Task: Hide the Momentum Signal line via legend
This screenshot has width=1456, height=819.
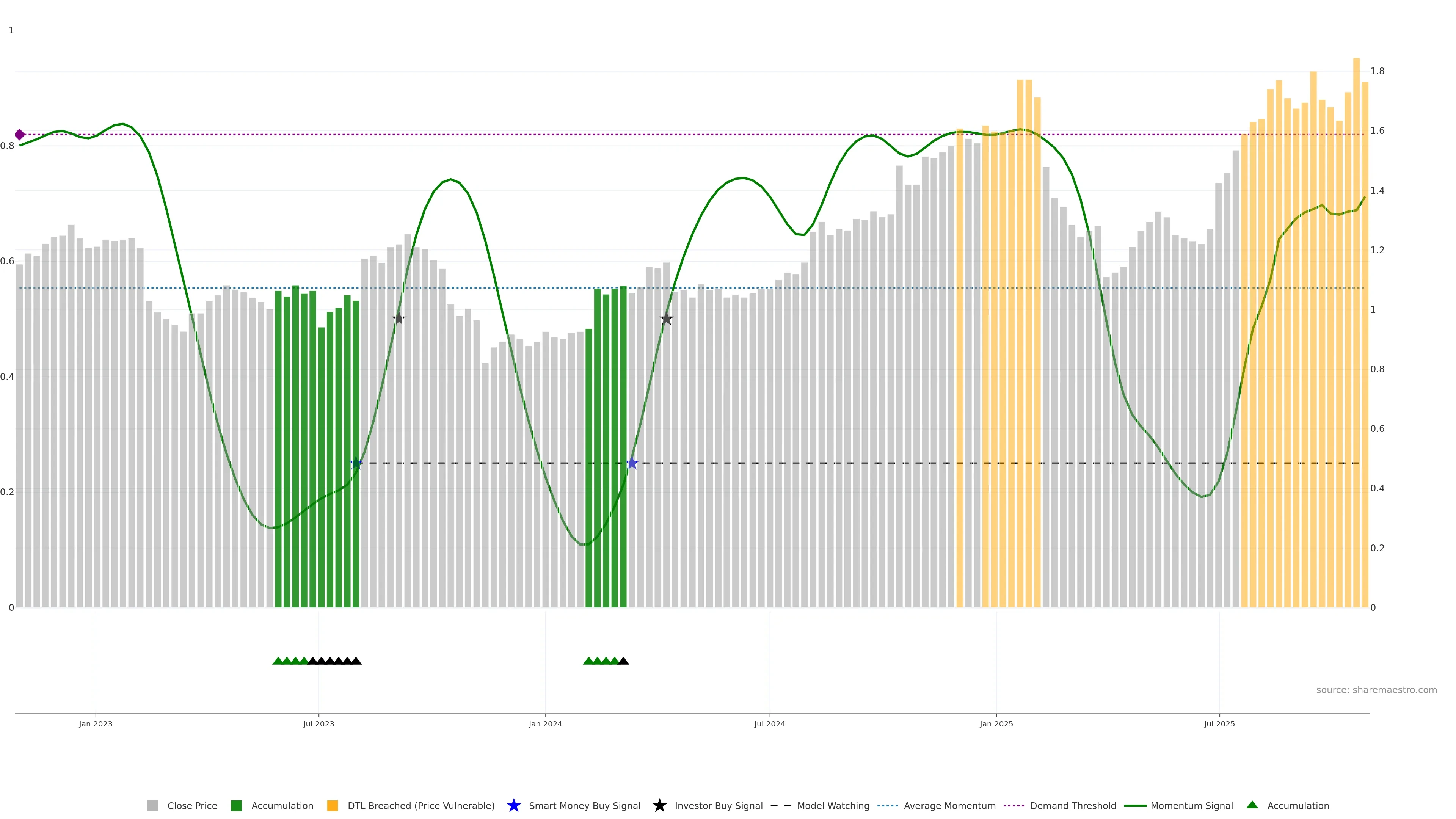Action: 1191,806
